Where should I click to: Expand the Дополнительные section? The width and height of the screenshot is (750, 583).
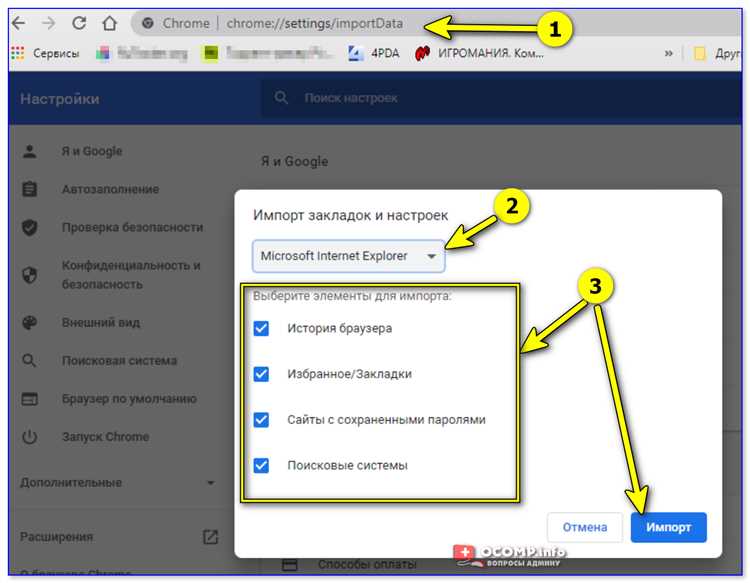click(117, 483)
